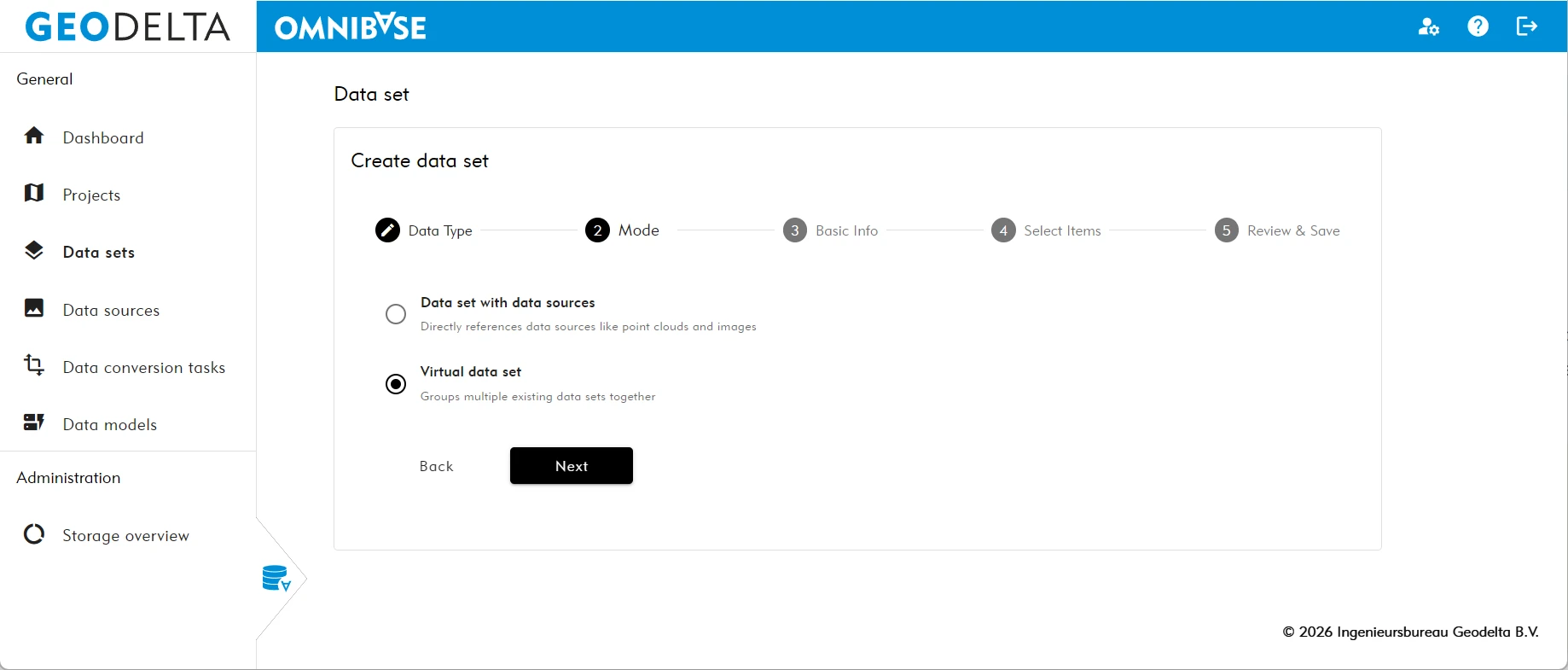Jump to Review & Save step
The image size is (1568, 670).
point(1277,230)
